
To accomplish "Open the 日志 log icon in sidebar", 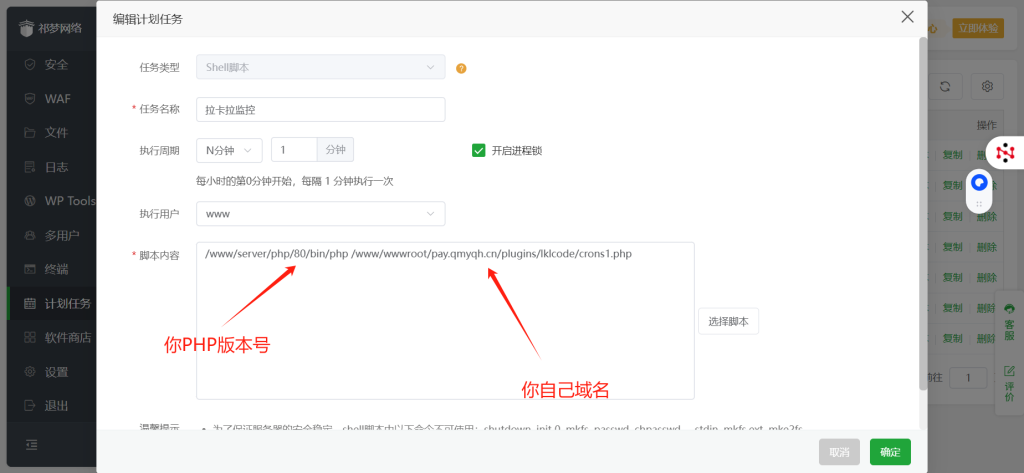I will (x=29, y=167).
